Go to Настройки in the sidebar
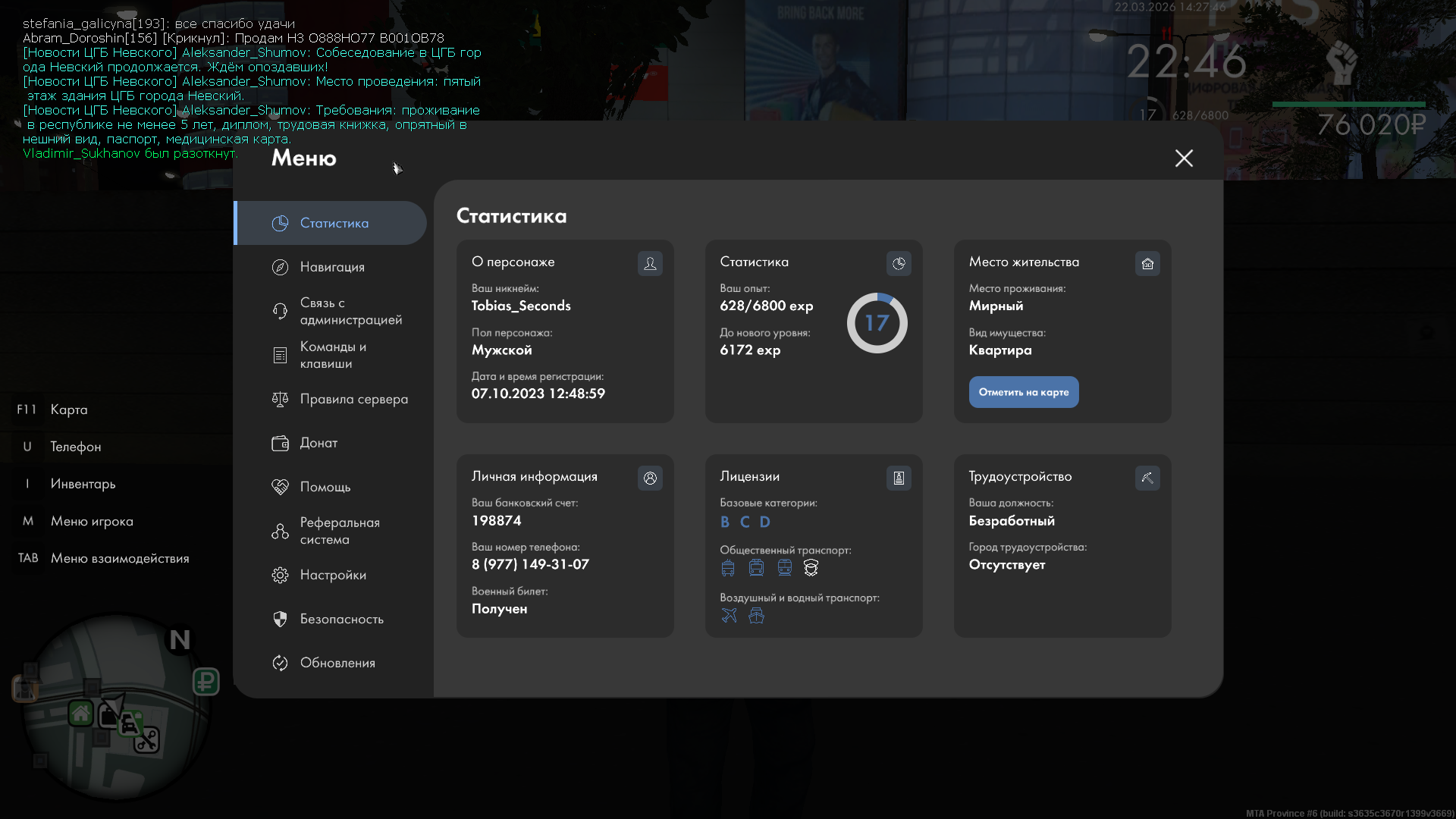This screenshot has width=1456, height=819. (x=332, y=575)
